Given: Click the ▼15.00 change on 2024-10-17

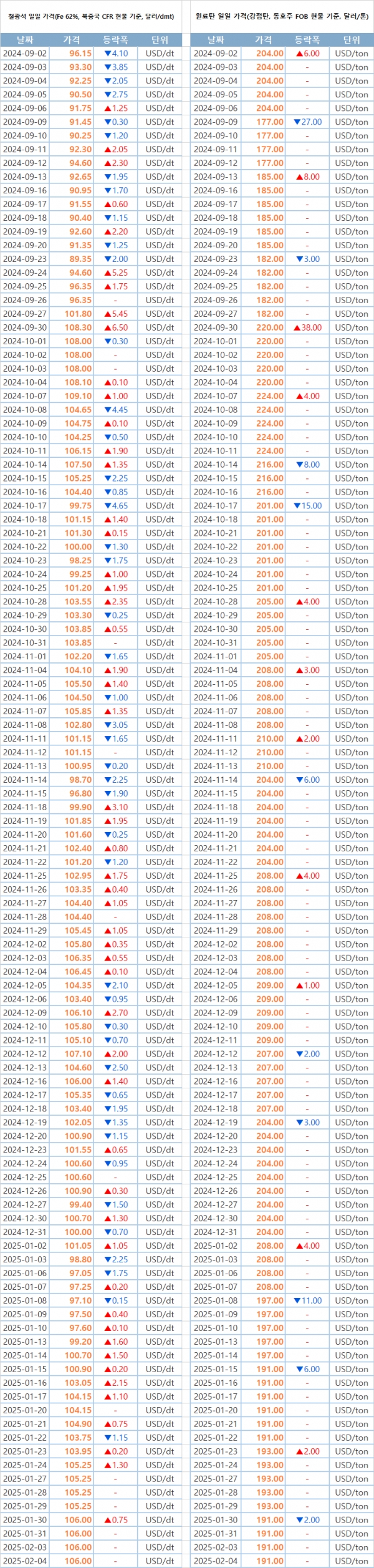Looking at the screenshot, I should pos(307,506).
